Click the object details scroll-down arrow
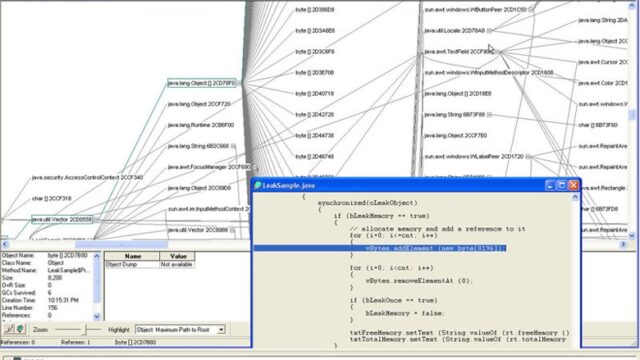Image resolution: width=640 pixels, height=360 pixels. 96,316
